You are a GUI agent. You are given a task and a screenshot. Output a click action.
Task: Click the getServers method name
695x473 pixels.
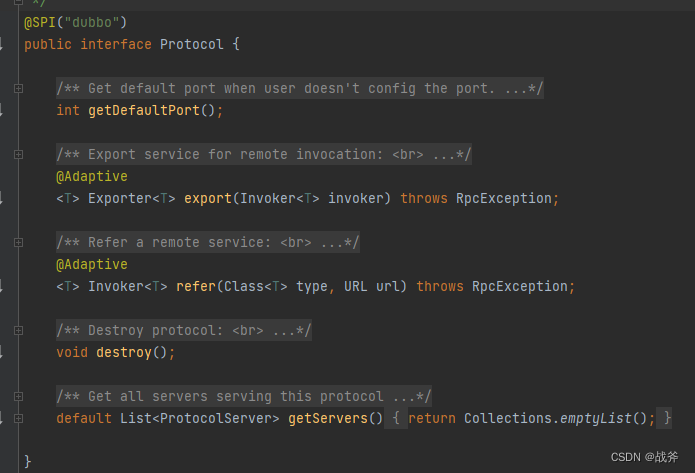[328, 418]
